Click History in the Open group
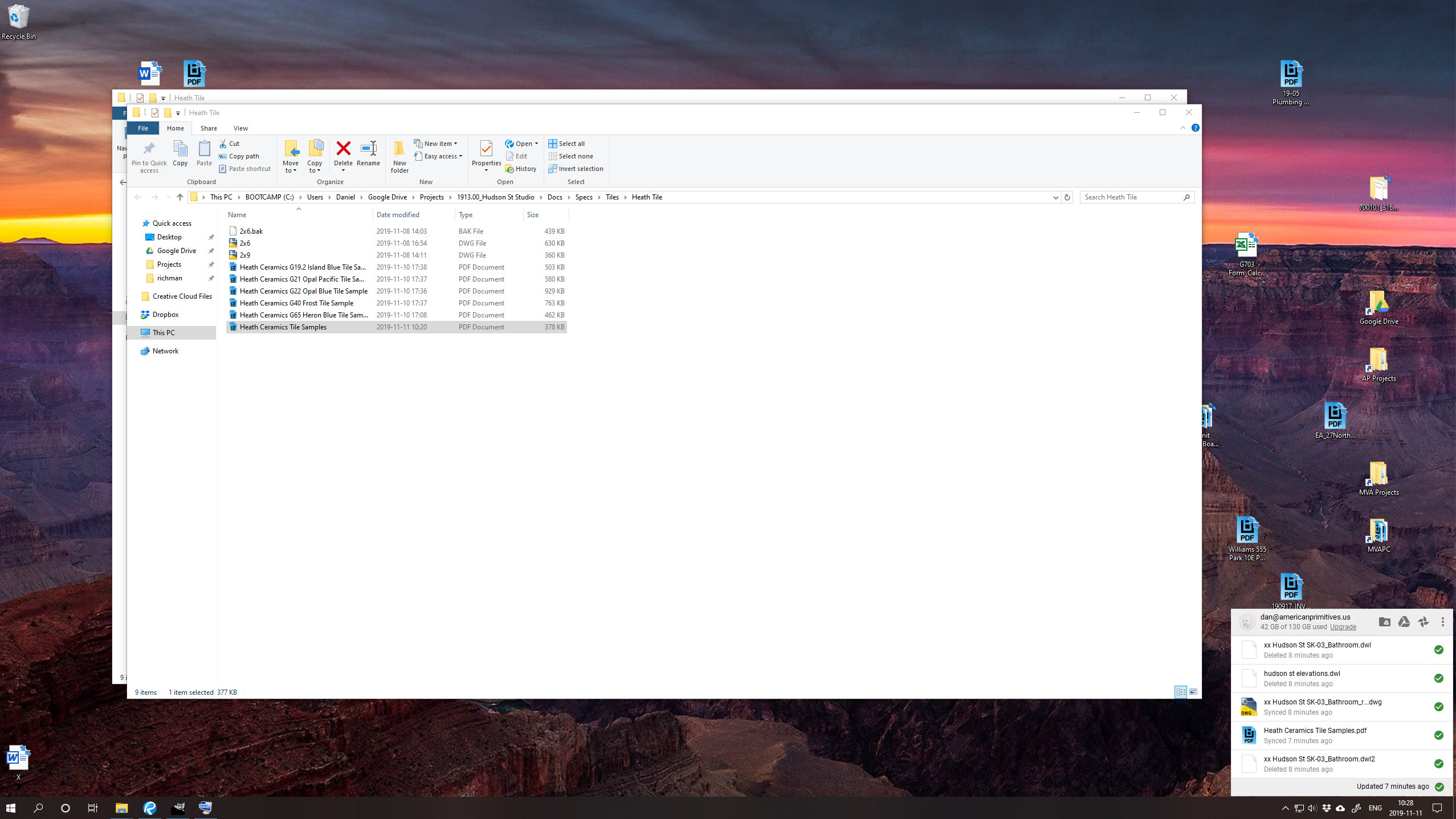The width and height of the screenshot is (1456, 819). tap(521, 169)
